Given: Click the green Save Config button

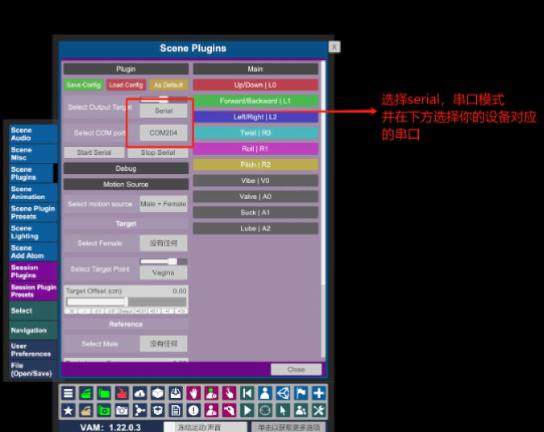Looking at the screenshot, I should [84, 85].
